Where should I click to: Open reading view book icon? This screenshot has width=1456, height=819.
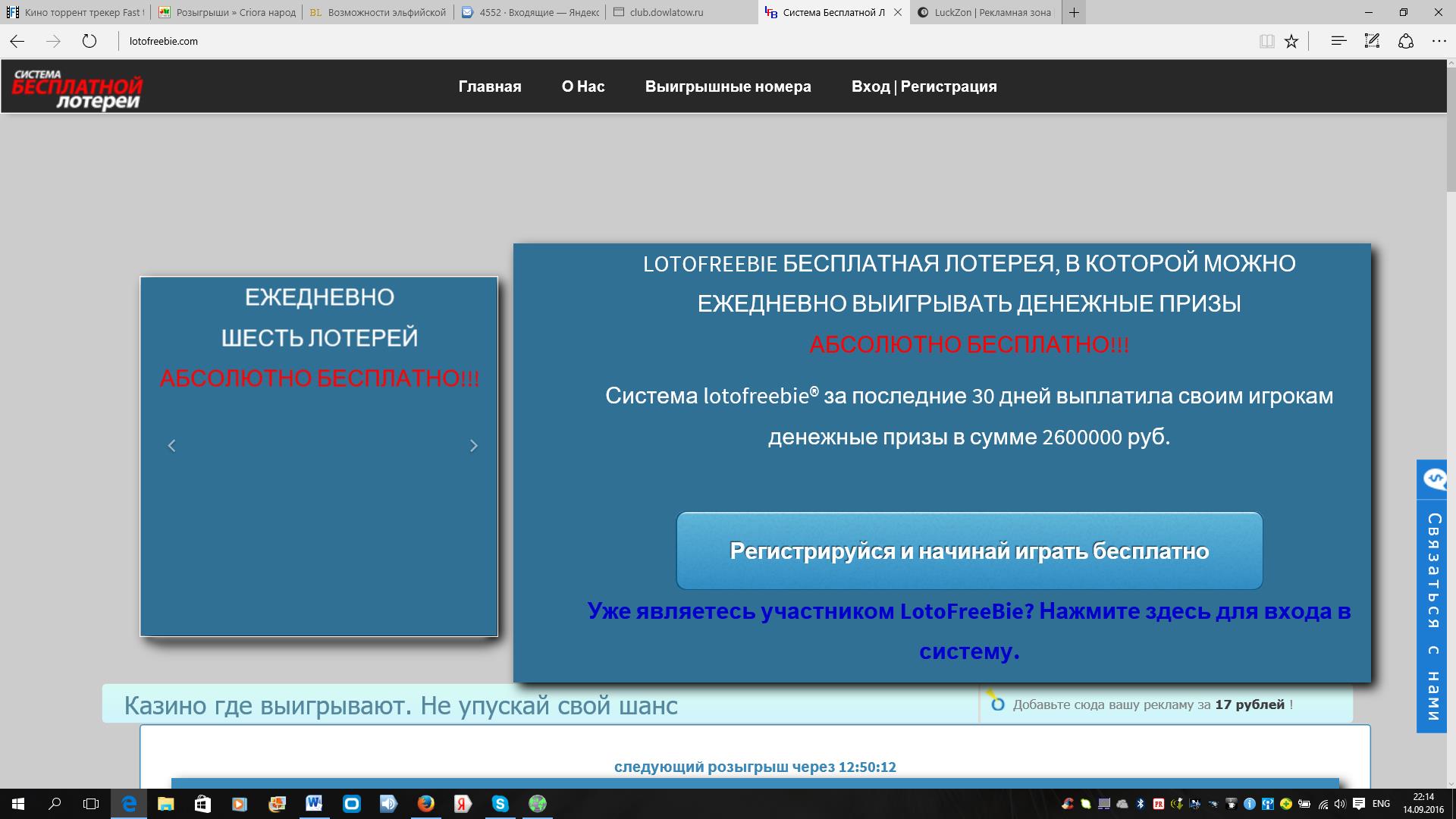coord(1266,41)
